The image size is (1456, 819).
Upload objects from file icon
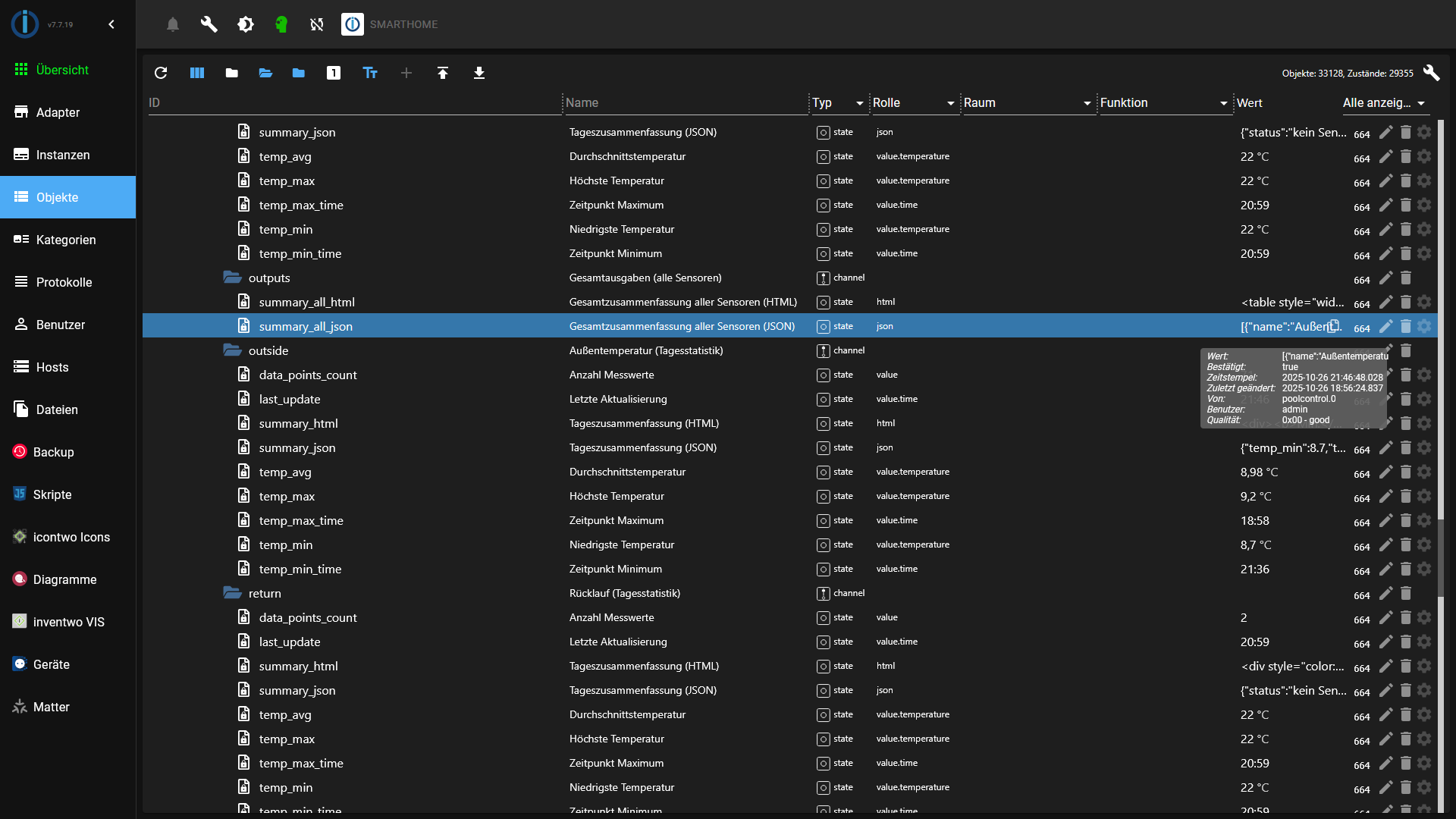pyautogui.click(x=443, y=73)
